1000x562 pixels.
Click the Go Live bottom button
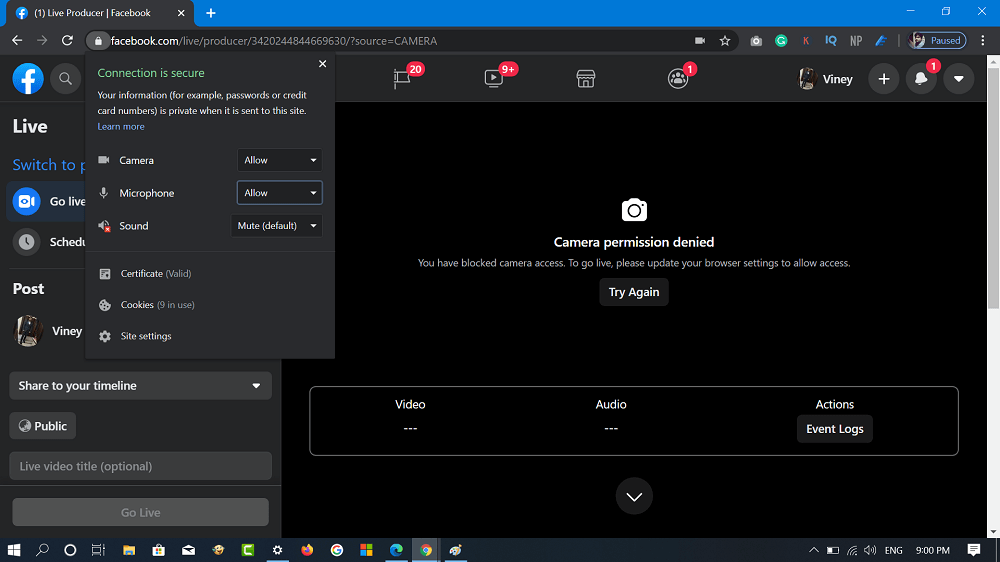(140, 512)
